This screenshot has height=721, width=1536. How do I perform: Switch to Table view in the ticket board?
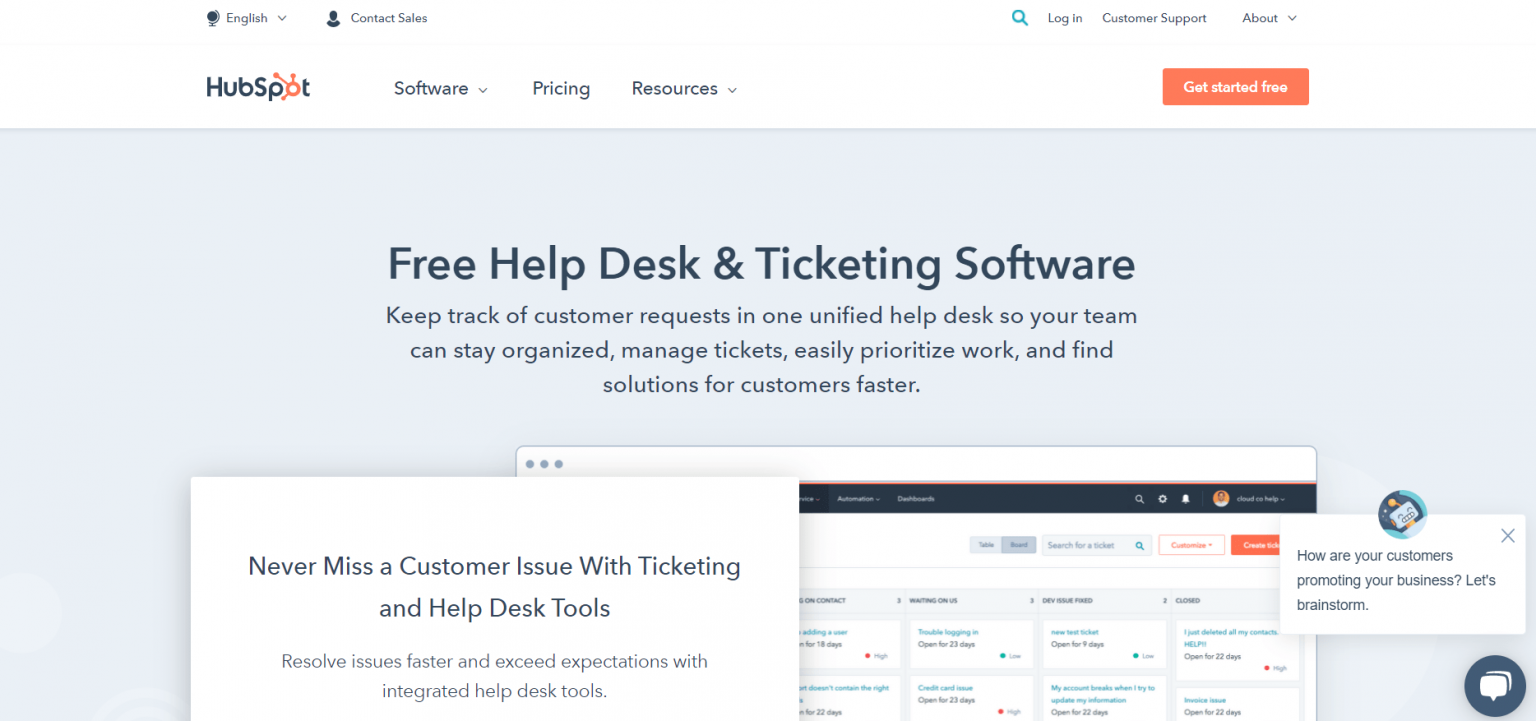985,544
